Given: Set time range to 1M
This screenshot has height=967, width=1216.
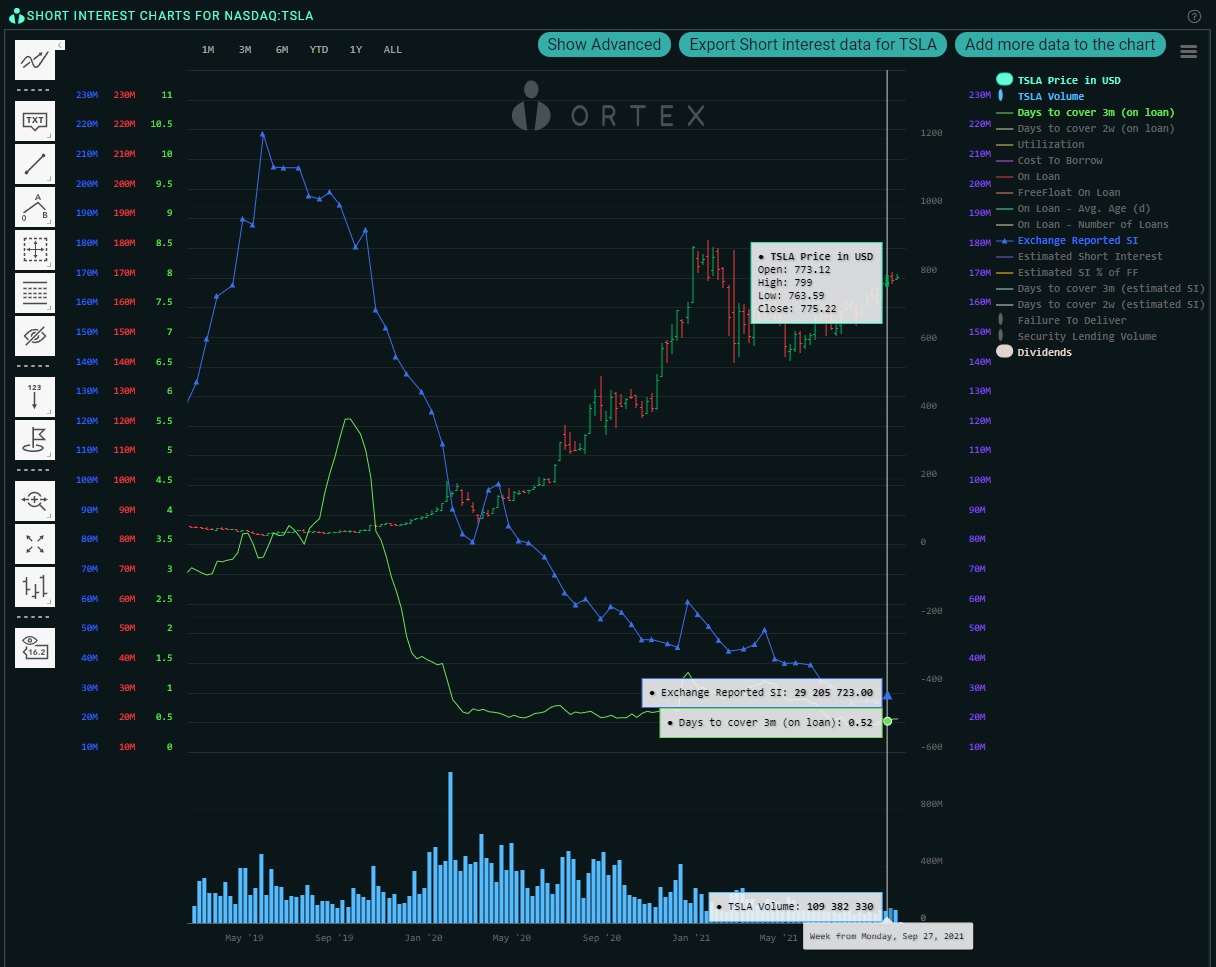Looking at the screenshot, I should (x=208, y=50).
